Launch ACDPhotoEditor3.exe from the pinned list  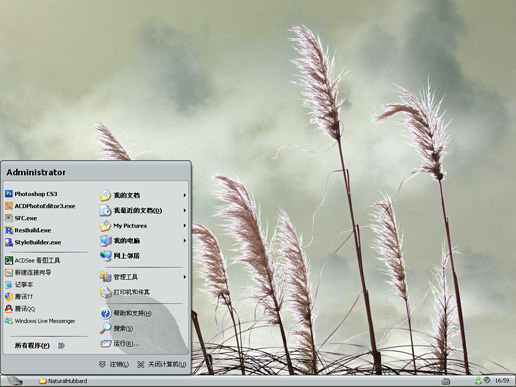click(40, 206)
